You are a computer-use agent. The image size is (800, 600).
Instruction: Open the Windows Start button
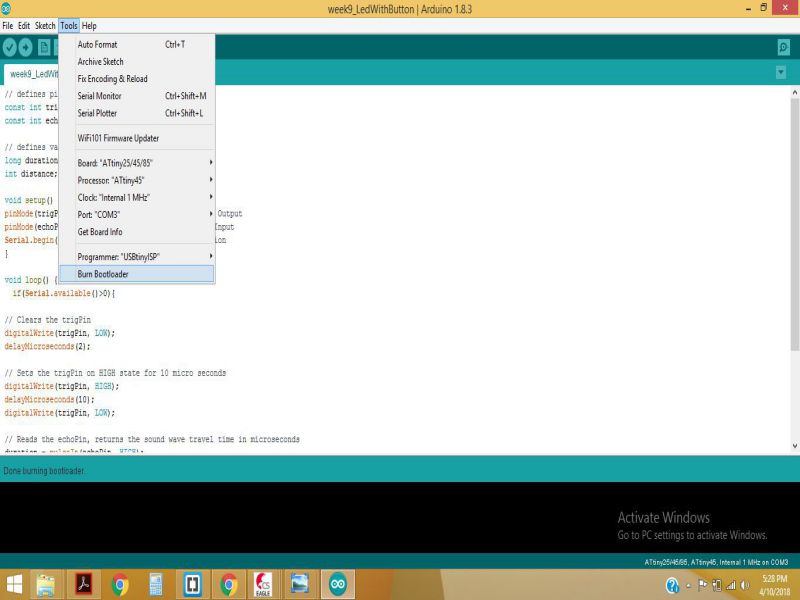click(x=14, y=585)
